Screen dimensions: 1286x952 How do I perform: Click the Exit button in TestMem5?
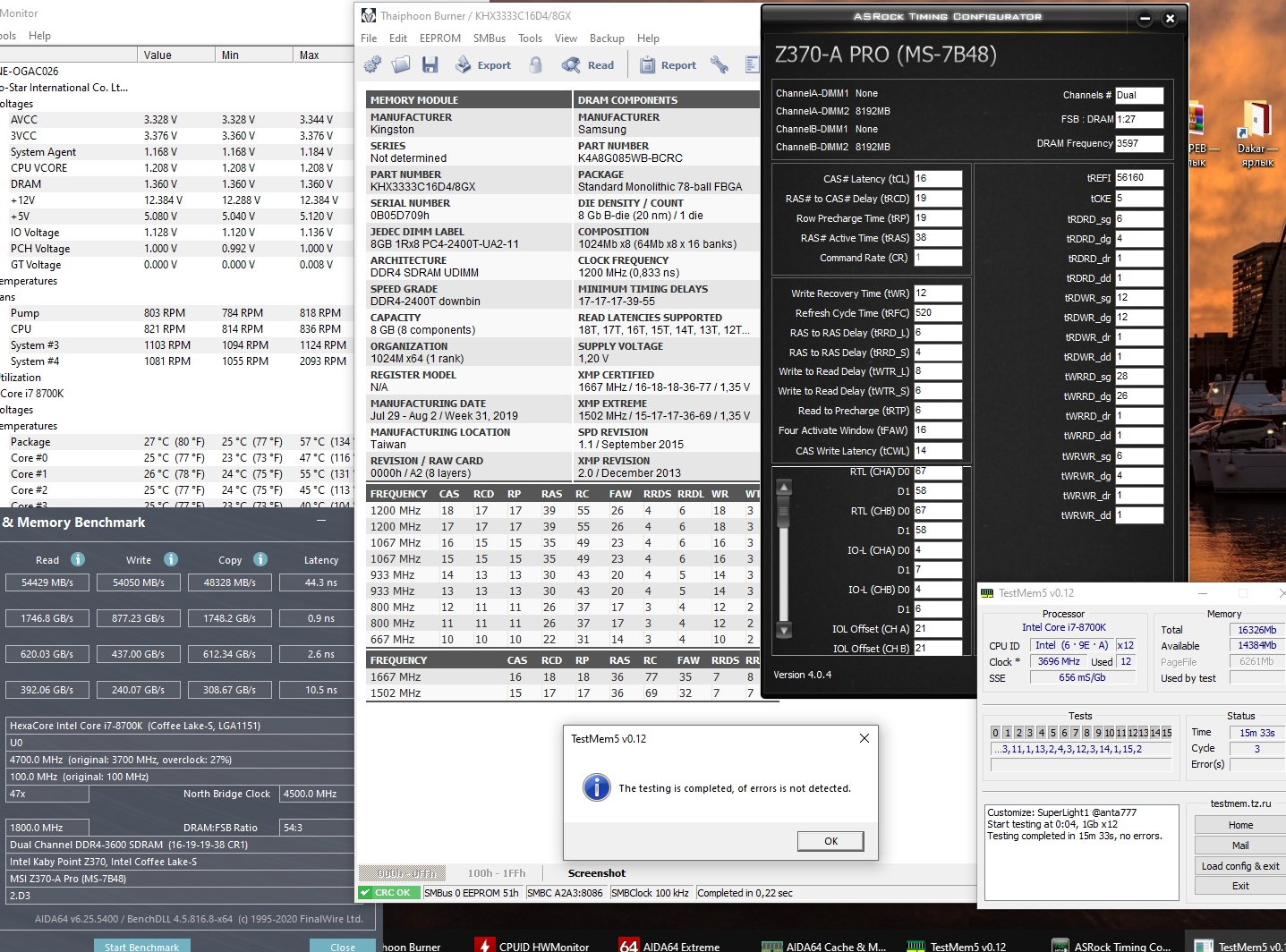(1240, 886)
